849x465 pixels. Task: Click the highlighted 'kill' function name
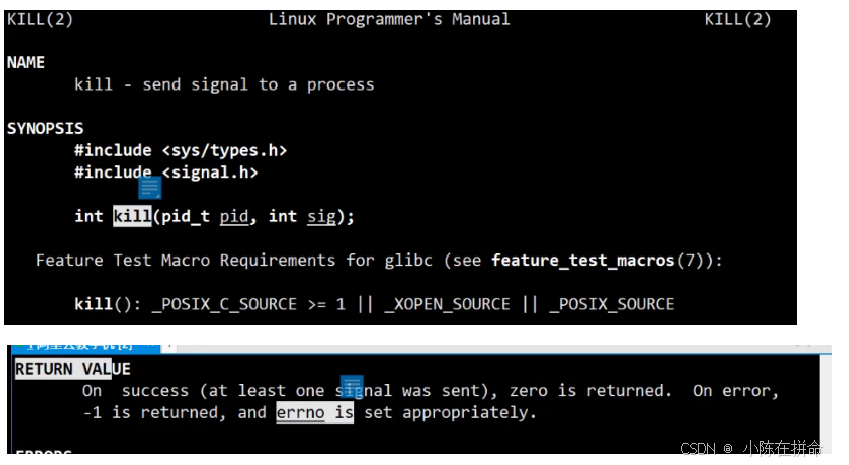pos(132,216)
